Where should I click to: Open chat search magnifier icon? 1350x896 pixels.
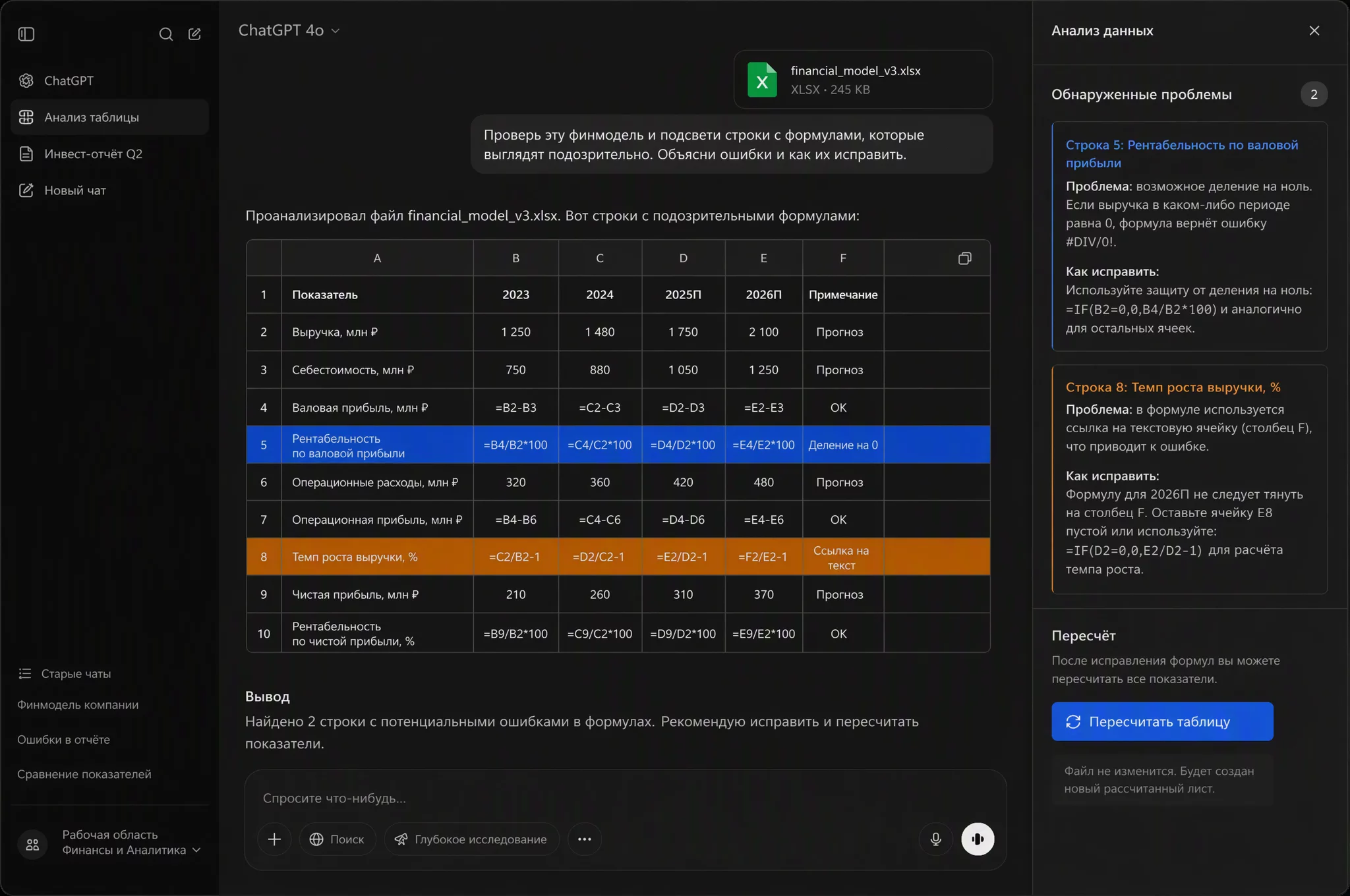pos(166,34)
